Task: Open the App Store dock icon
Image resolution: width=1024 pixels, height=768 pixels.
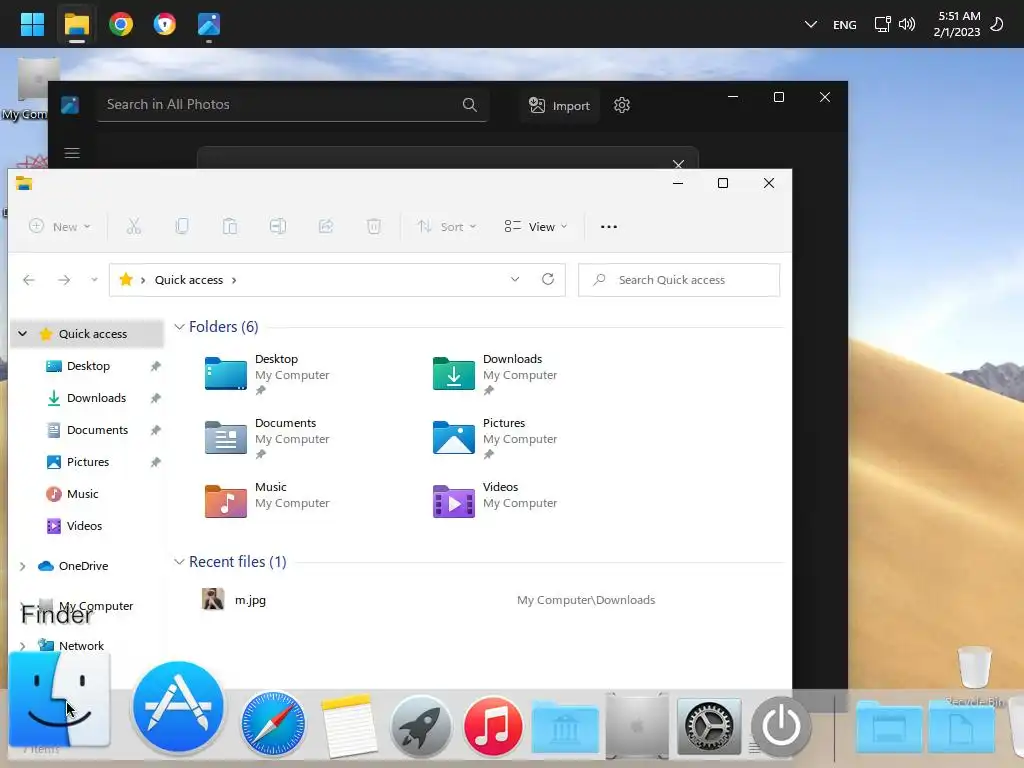Action: coord(178,707)
